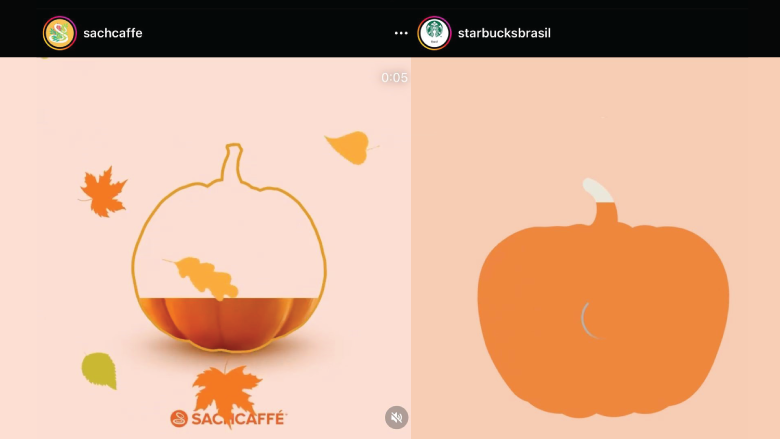
Task: Click the peach background above the orange pumpkin
Action: click(x=595, y=117)
